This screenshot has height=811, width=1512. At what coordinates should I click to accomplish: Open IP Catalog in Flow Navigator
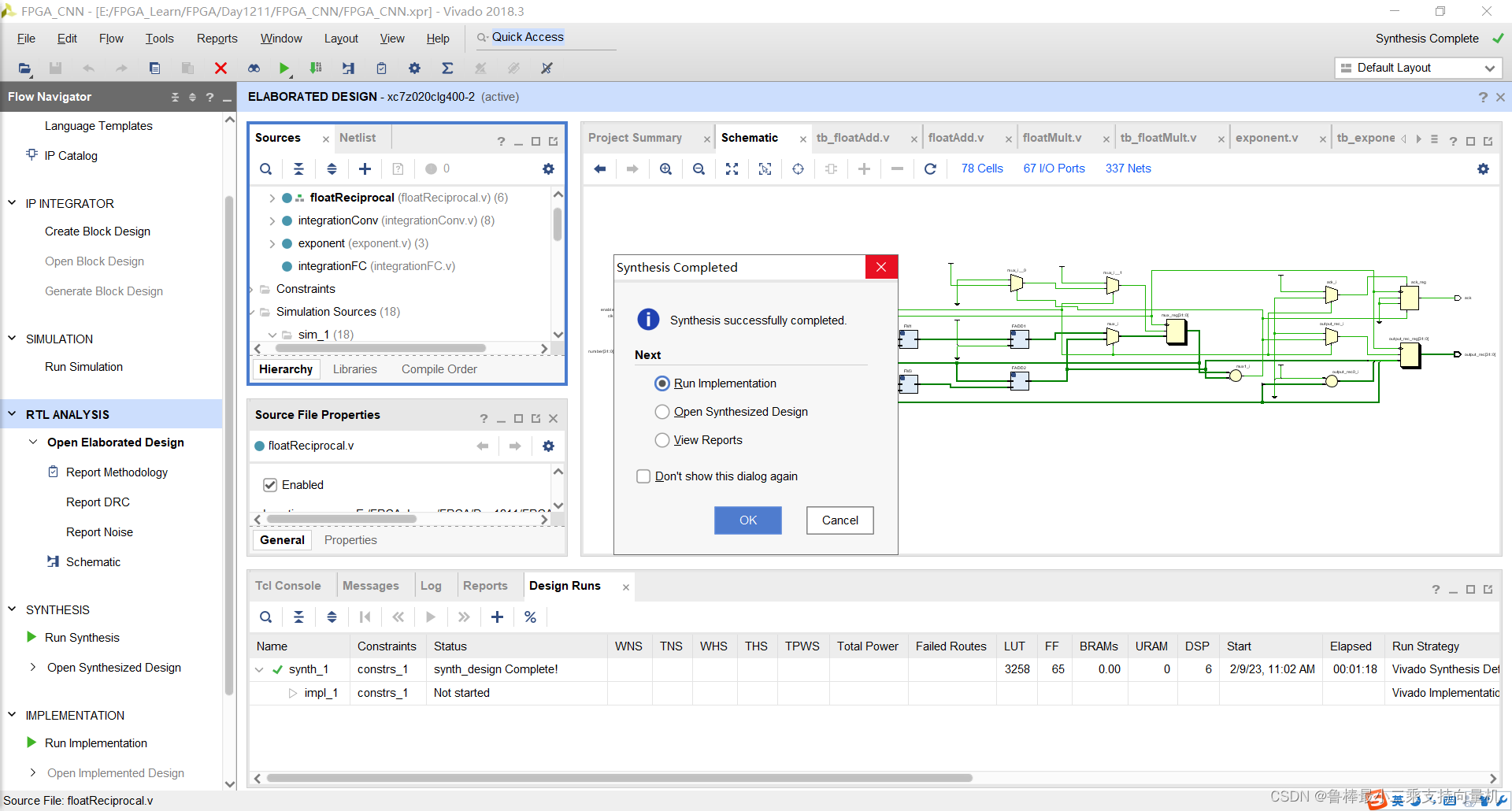click(x=71, y=156)
